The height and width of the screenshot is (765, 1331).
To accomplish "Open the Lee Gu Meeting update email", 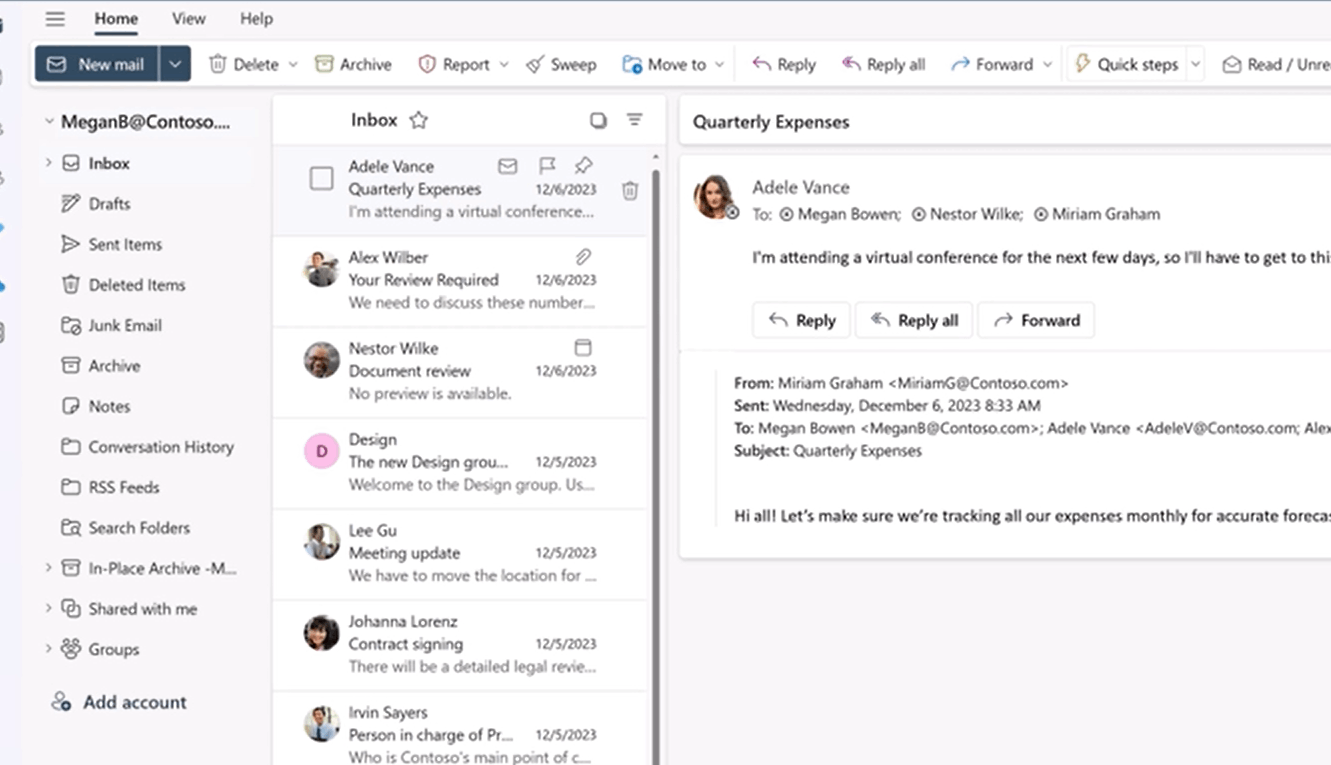I will tap(460, 553).
